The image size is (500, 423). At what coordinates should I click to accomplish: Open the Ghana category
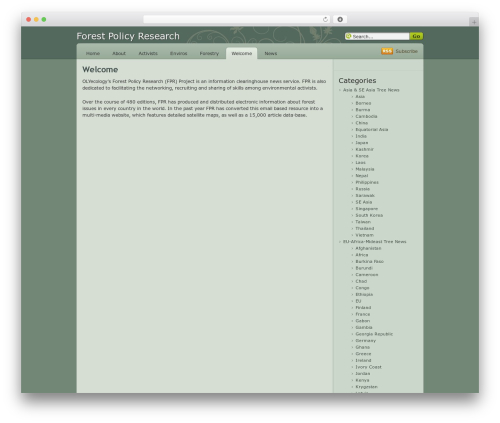(362, 347)
